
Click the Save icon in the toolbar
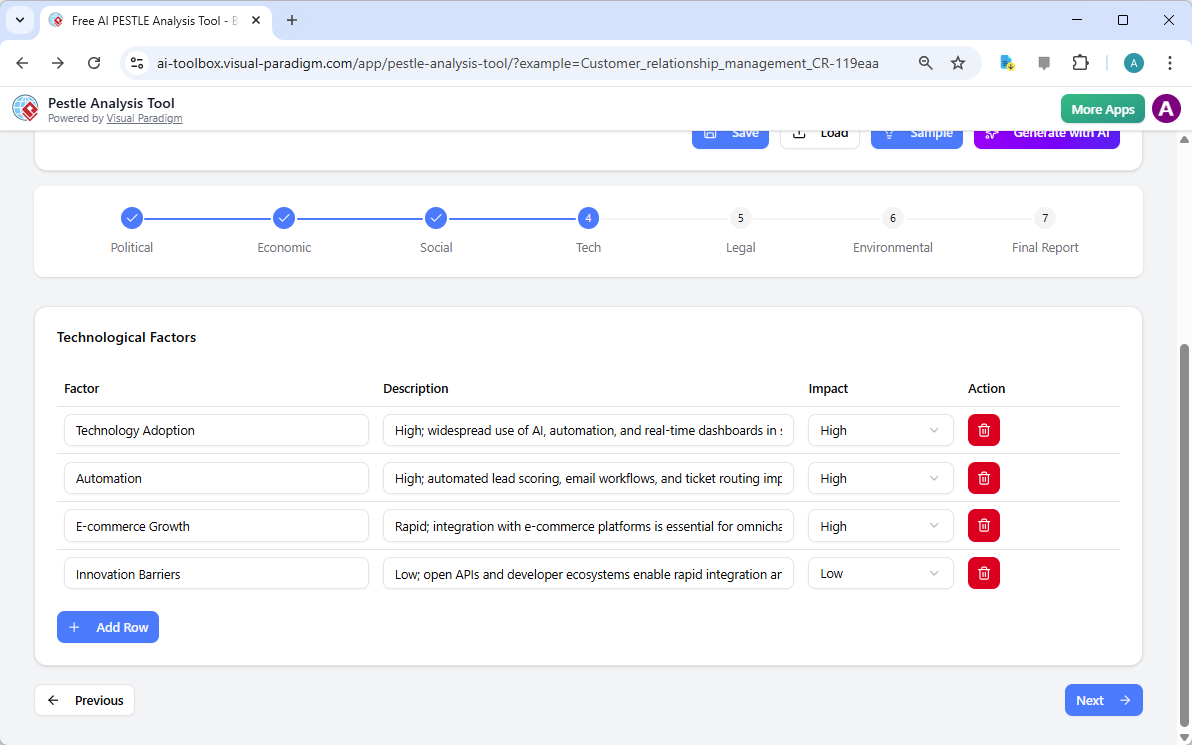click(x=710, y=132)
